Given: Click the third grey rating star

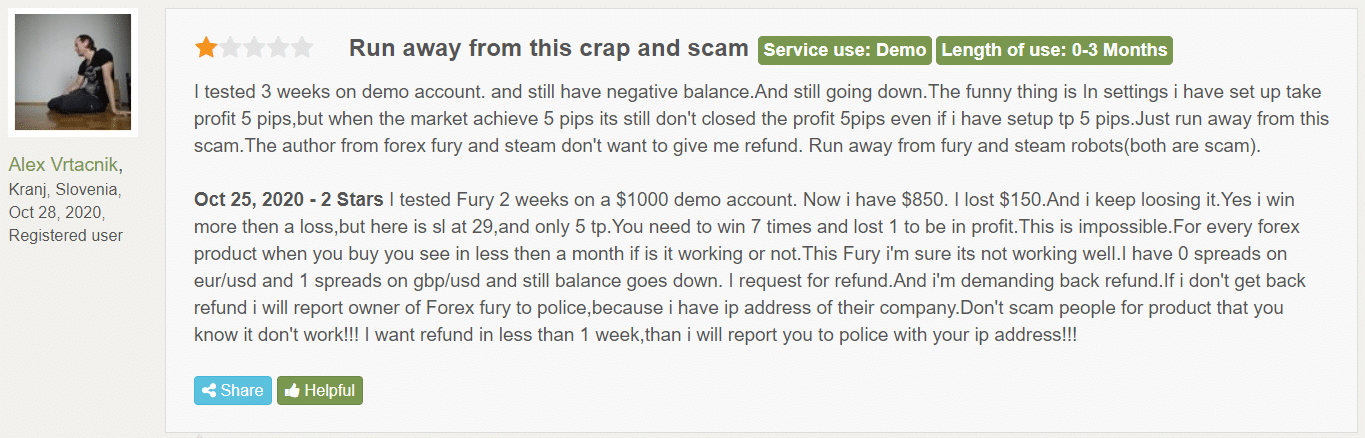Looking at the screenshot, I should click(254, 47).
